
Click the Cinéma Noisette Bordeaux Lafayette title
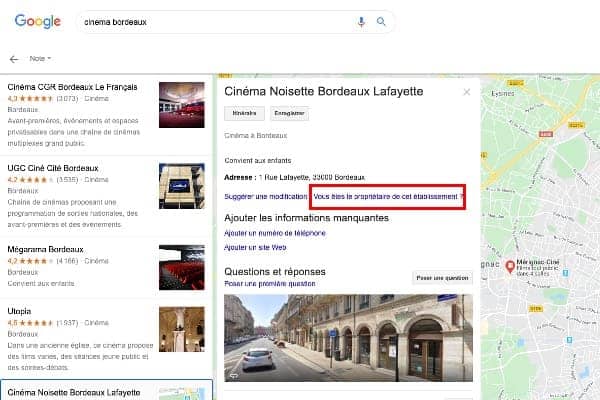[324, 91]
